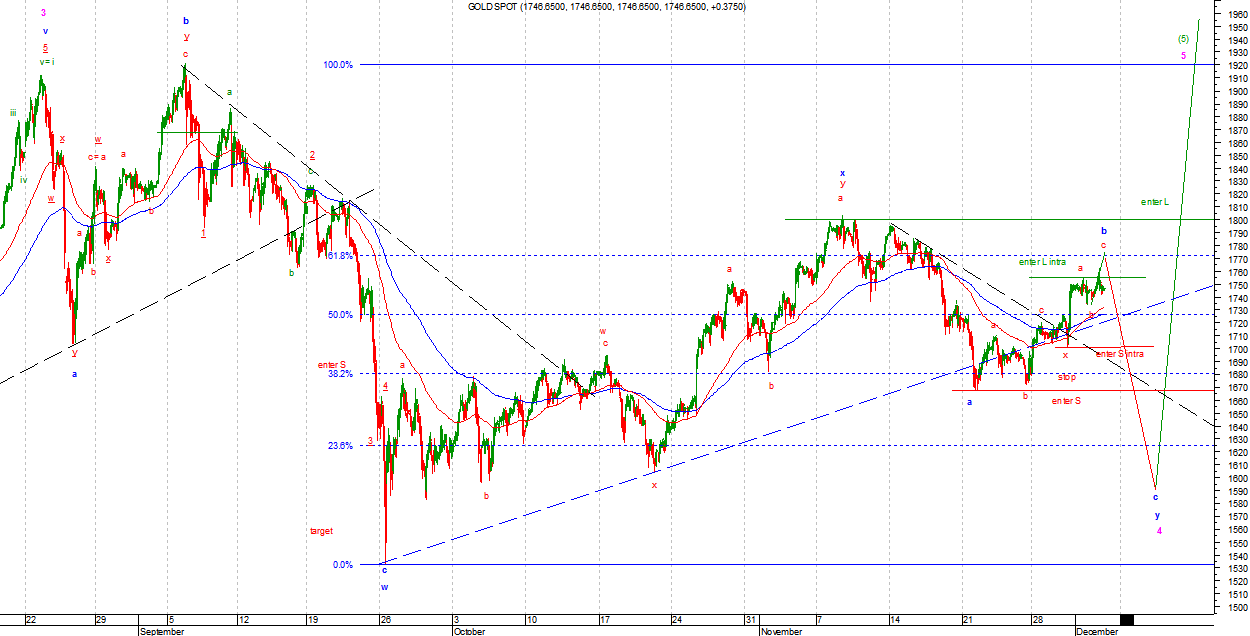1250x636 pixels.
Task: Click the green "enter L intra" annotation
Action: [x=1044, y=262]
